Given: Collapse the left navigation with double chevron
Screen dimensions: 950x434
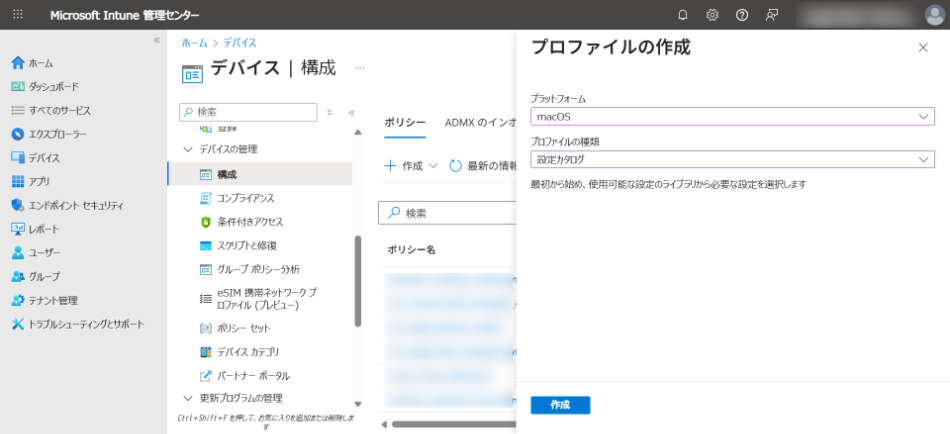Looking at the screenshot, I should click(x=156, y=40).
